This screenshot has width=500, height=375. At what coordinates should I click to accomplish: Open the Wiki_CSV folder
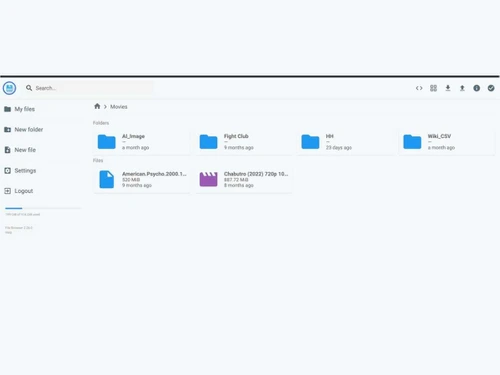pos(447,142)
